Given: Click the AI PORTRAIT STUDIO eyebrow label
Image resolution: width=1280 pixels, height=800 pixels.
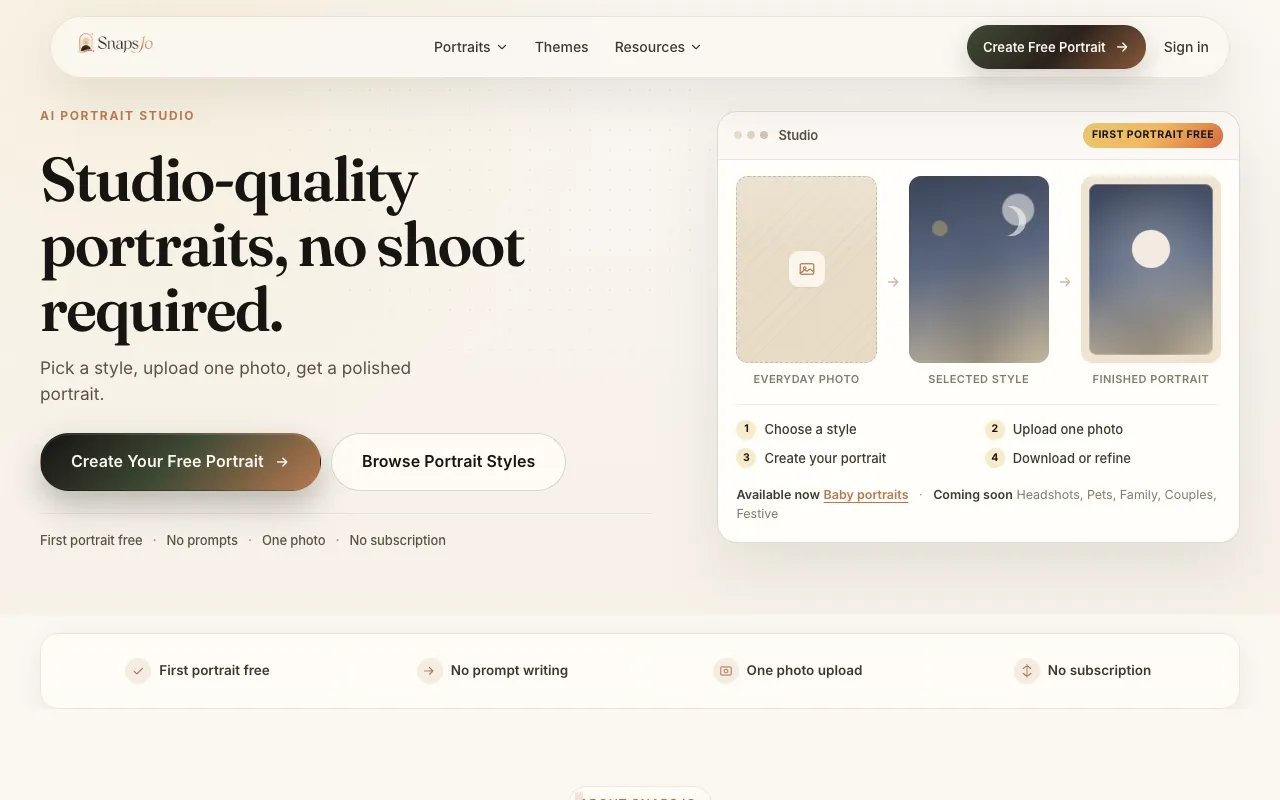Looking at the screenshot, I should [117, 116].
